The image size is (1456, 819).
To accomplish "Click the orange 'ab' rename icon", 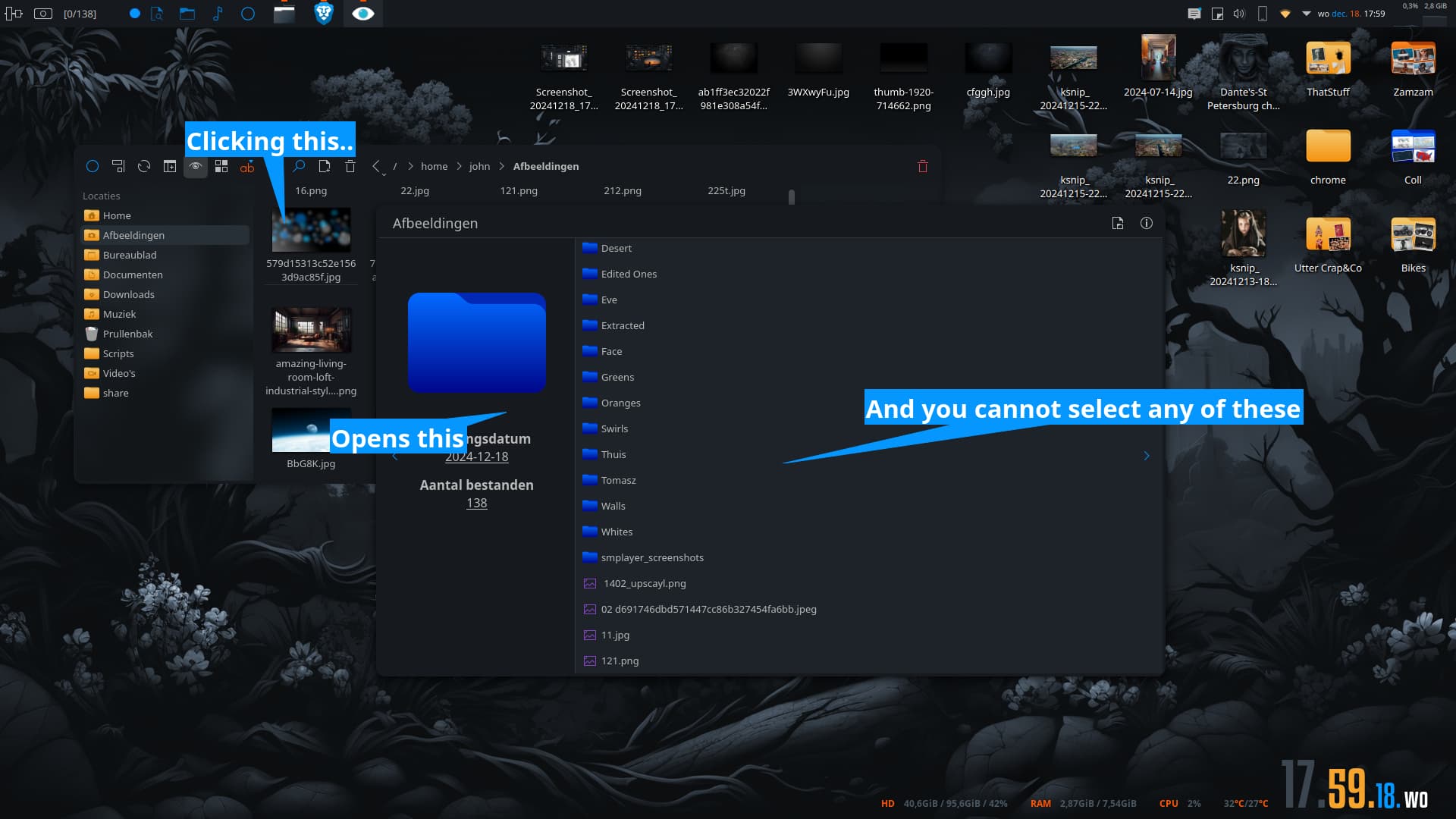I will click(247, 167).
